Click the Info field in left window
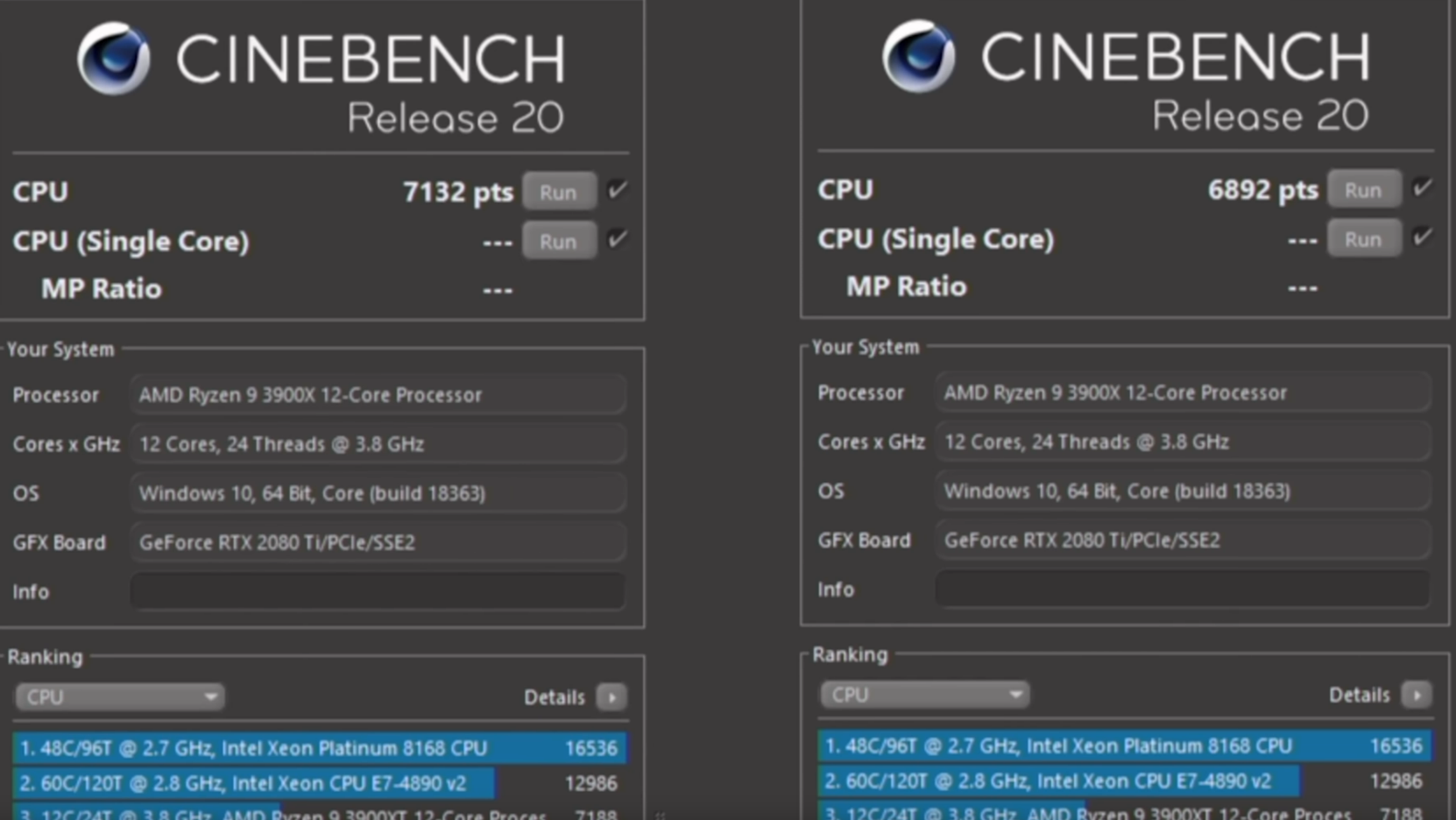 pos(378,591)
